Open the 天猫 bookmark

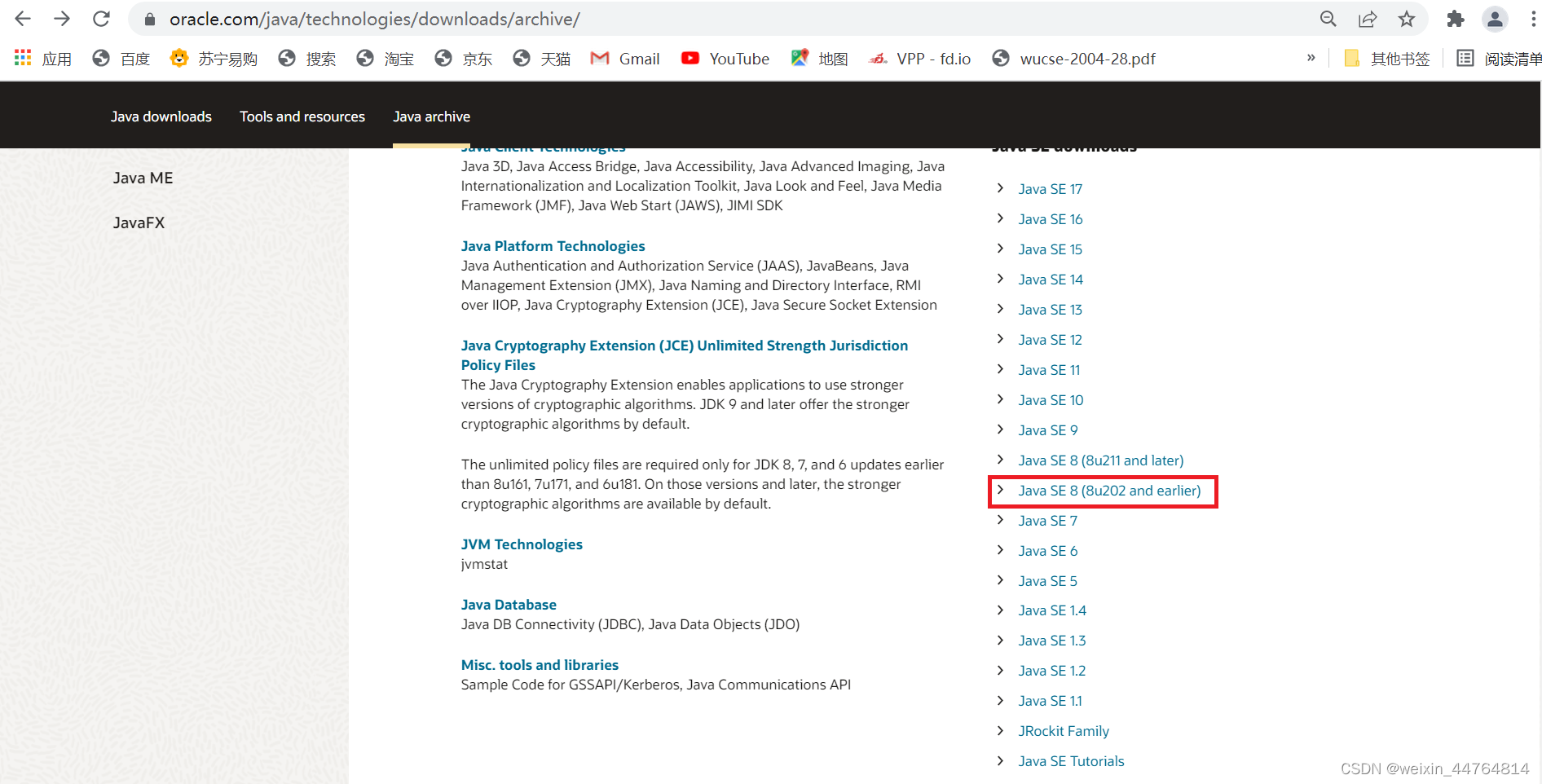[542, 59]
